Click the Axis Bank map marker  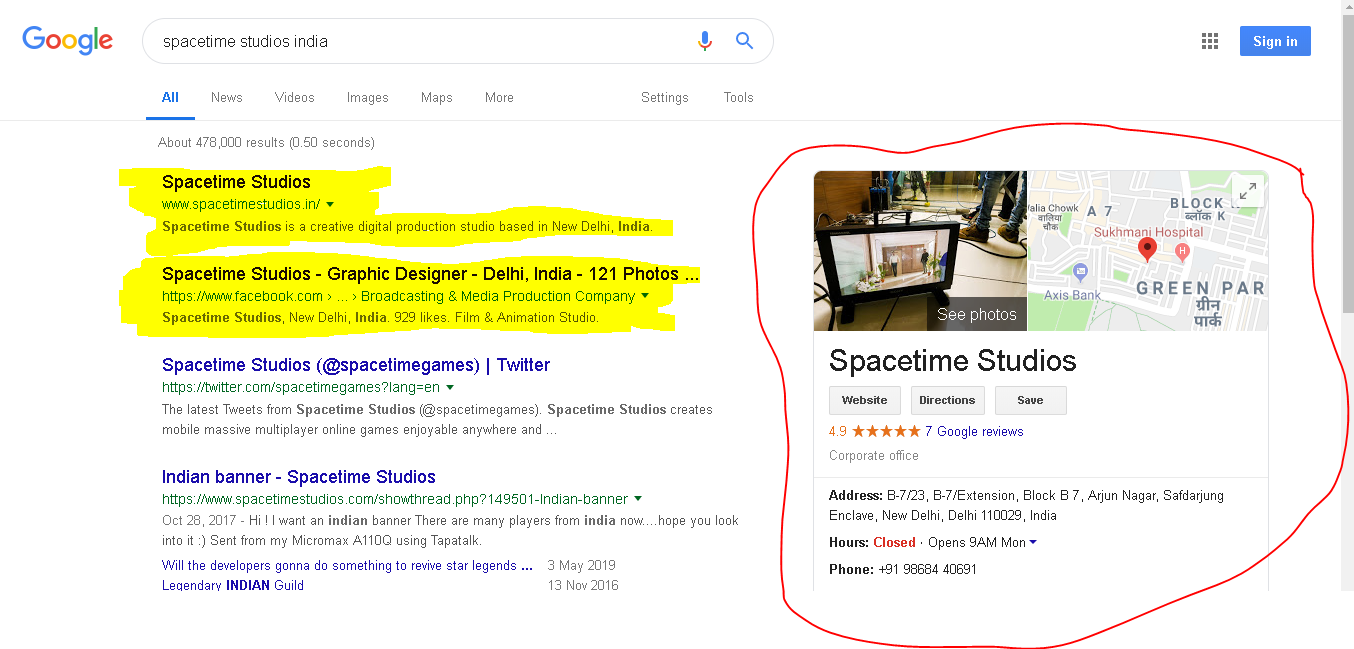pyautogui.click(x=1080, y=272)
